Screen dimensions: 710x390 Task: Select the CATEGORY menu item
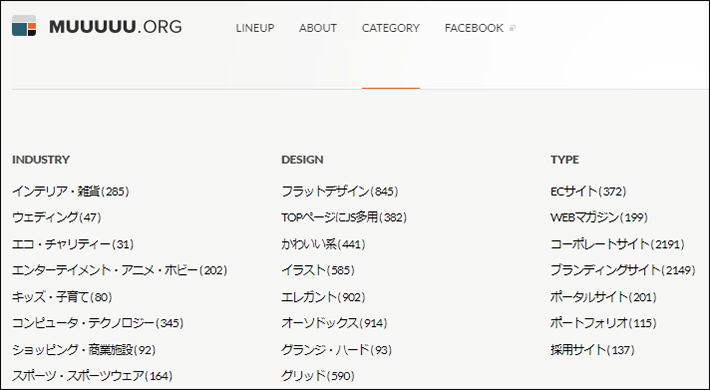(391, 28)
